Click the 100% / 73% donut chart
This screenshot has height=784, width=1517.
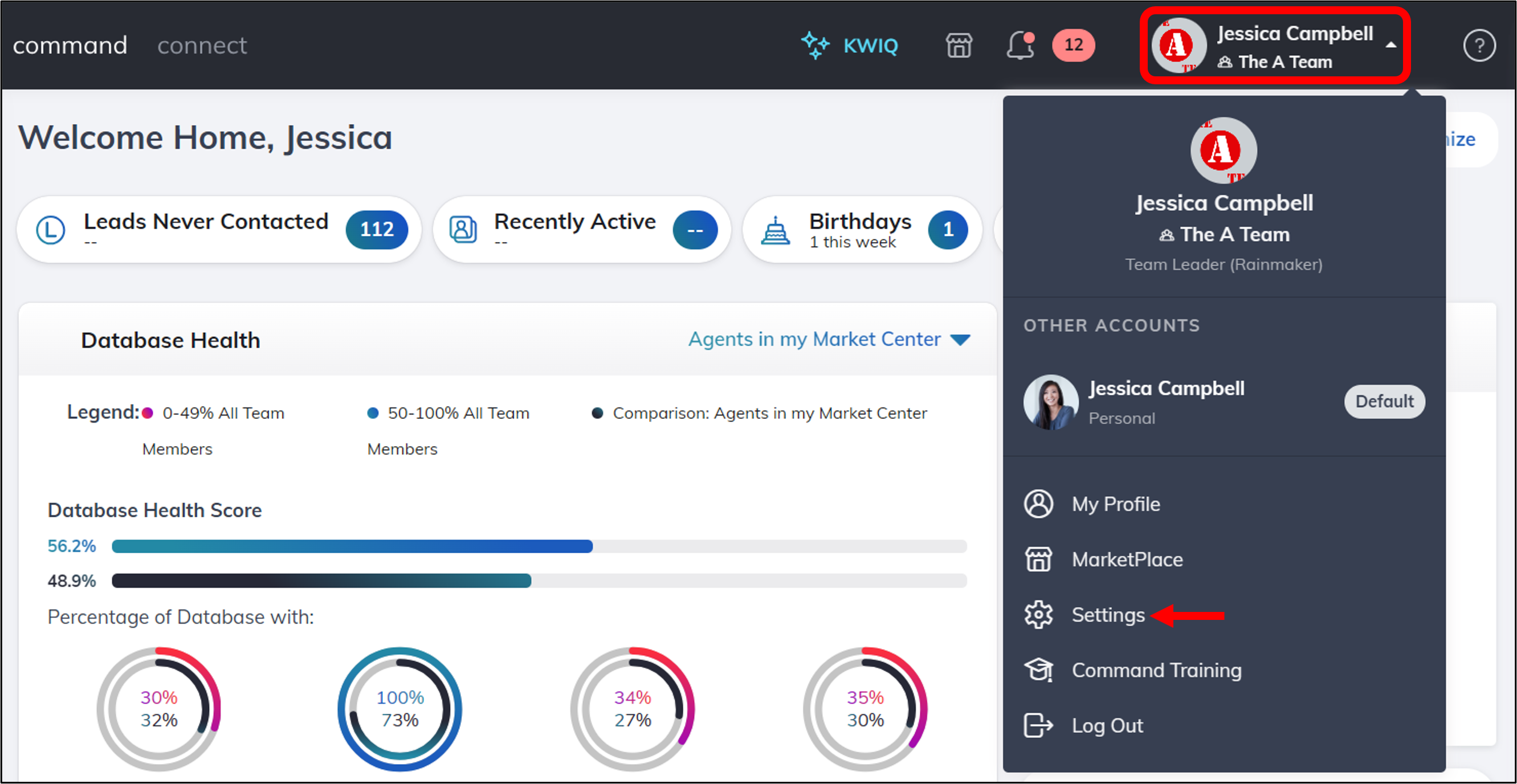400,709
